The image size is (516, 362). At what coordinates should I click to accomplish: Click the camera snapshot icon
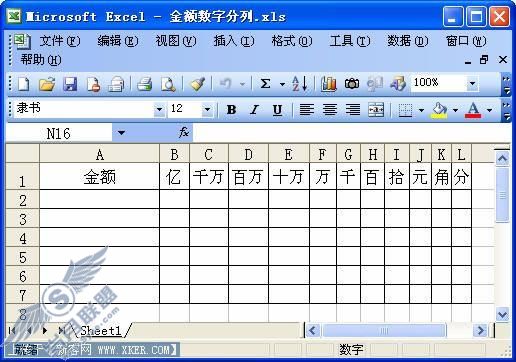(352, 84)
